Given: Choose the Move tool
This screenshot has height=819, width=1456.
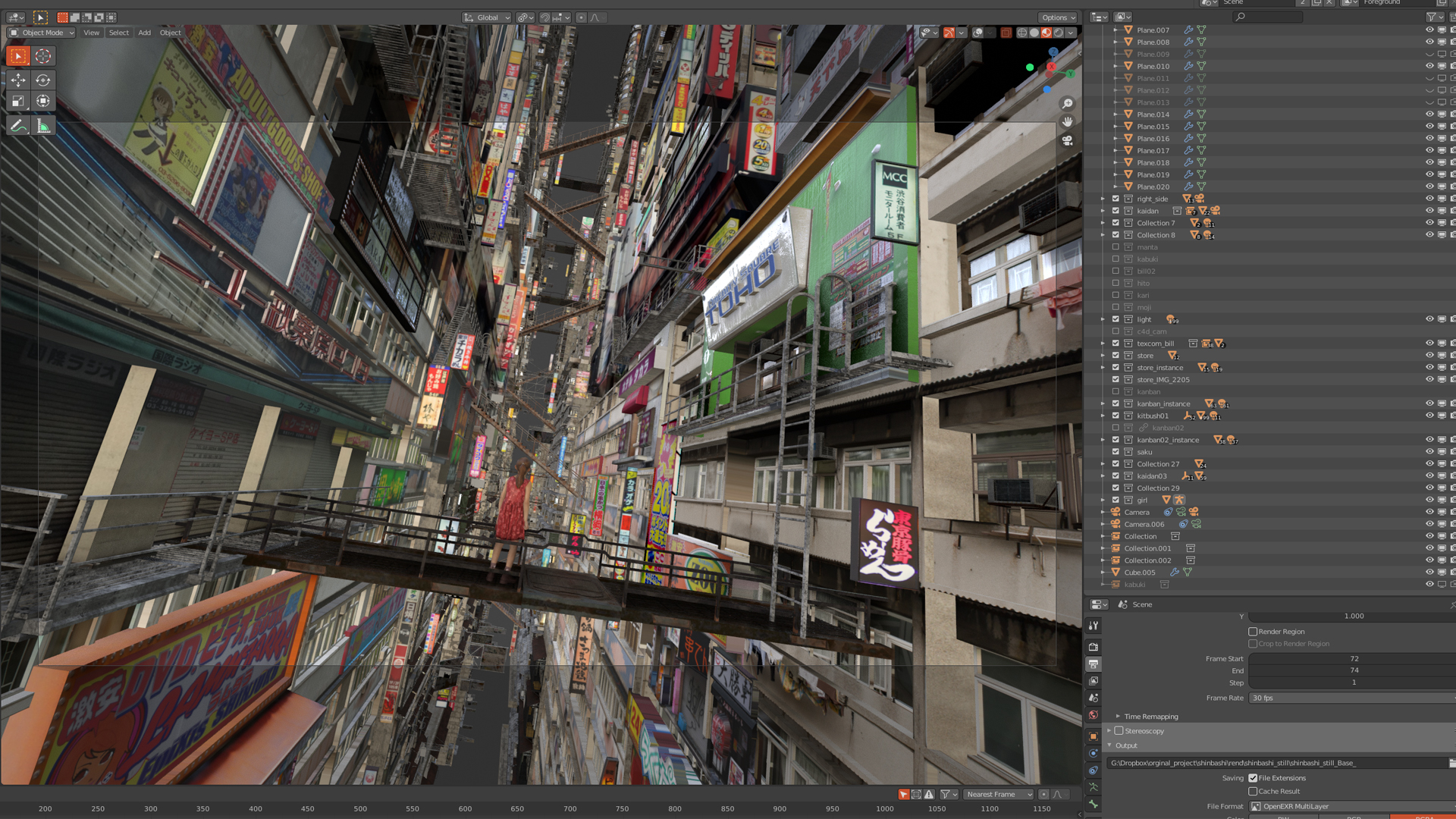Looking at the screenshot, I should [x=18, y=80].
